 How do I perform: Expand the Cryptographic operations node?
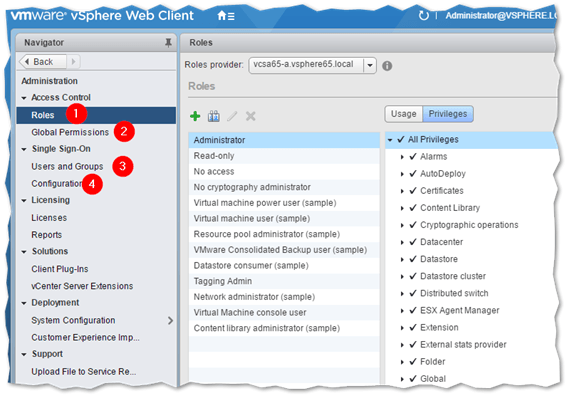coord(402,225)
